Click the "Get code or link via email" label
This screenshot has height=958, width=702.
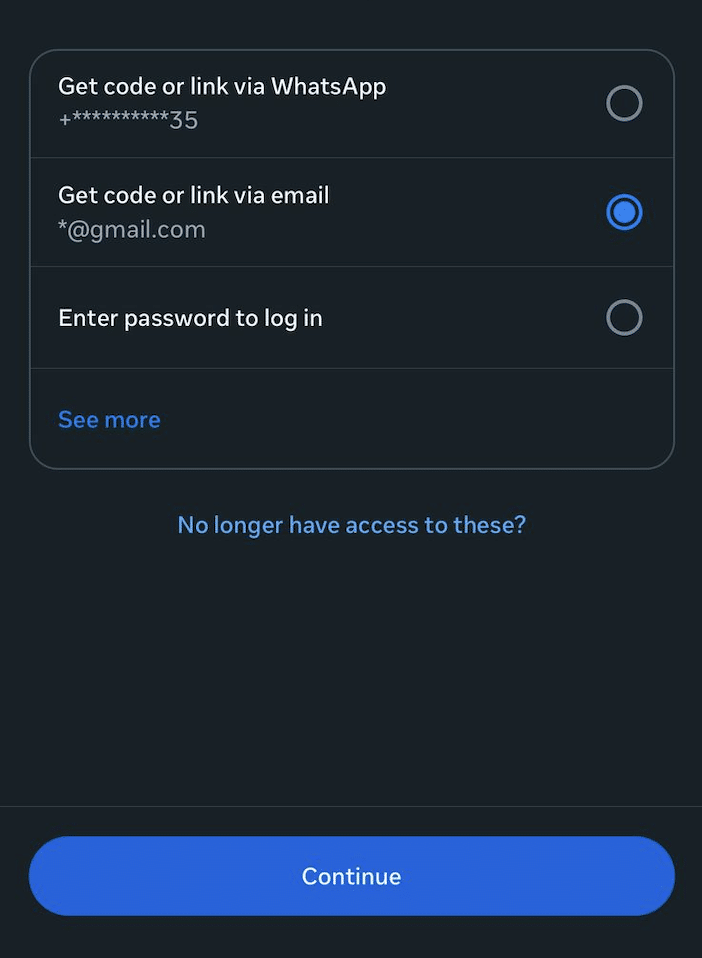click(x=194, y=195)
